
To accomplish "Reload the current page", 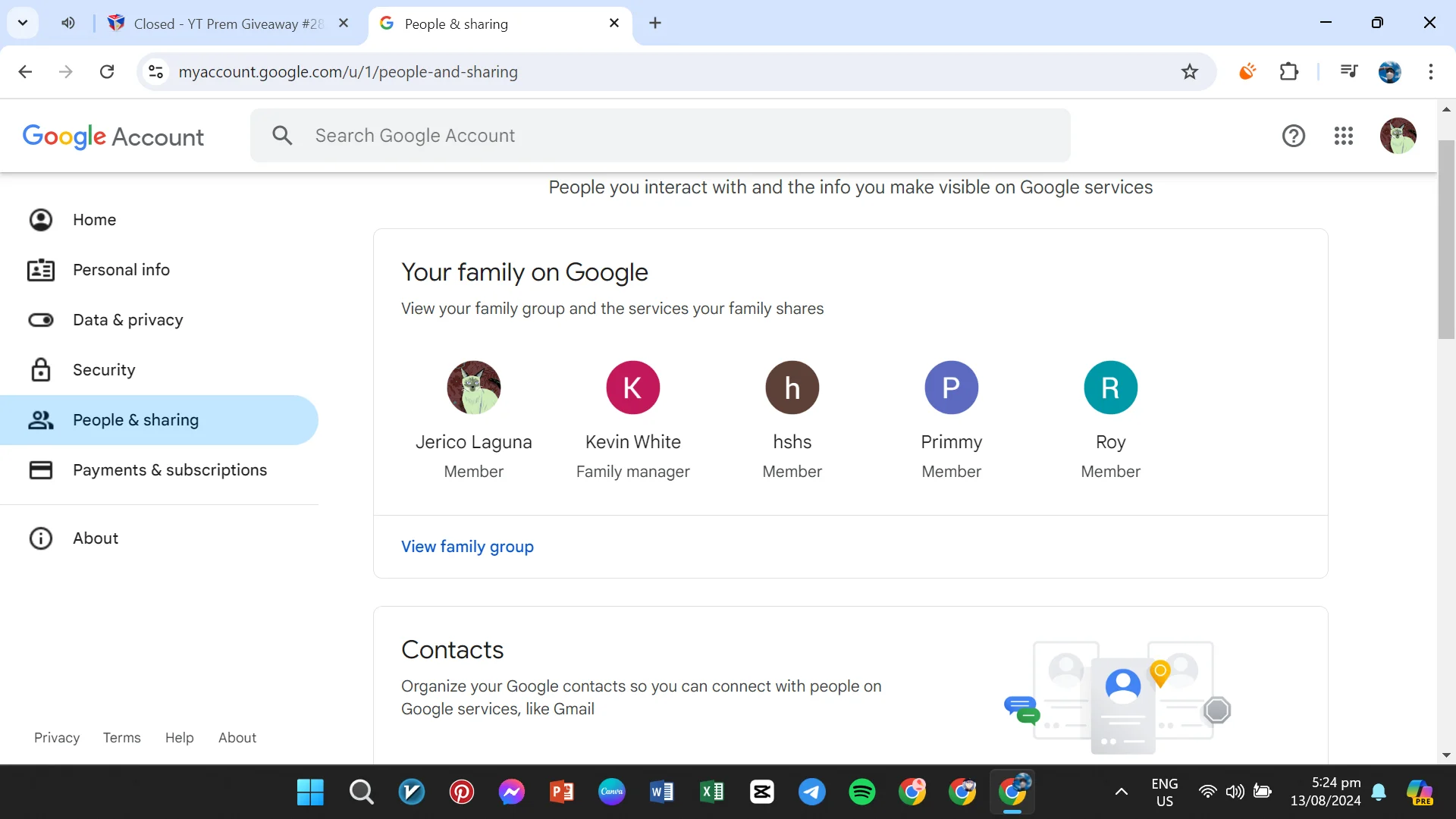I will click(x=107, y=71).
